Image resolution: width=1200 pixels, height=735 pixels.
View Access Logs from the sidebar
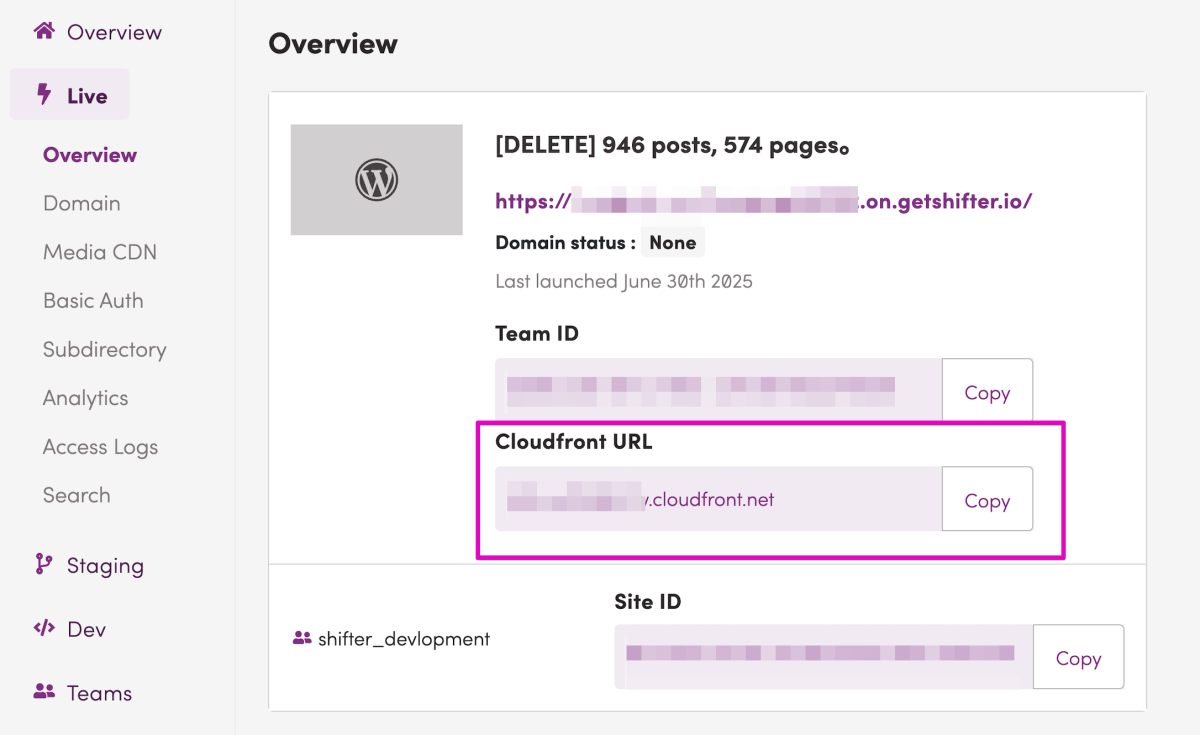tap(100, 447)
